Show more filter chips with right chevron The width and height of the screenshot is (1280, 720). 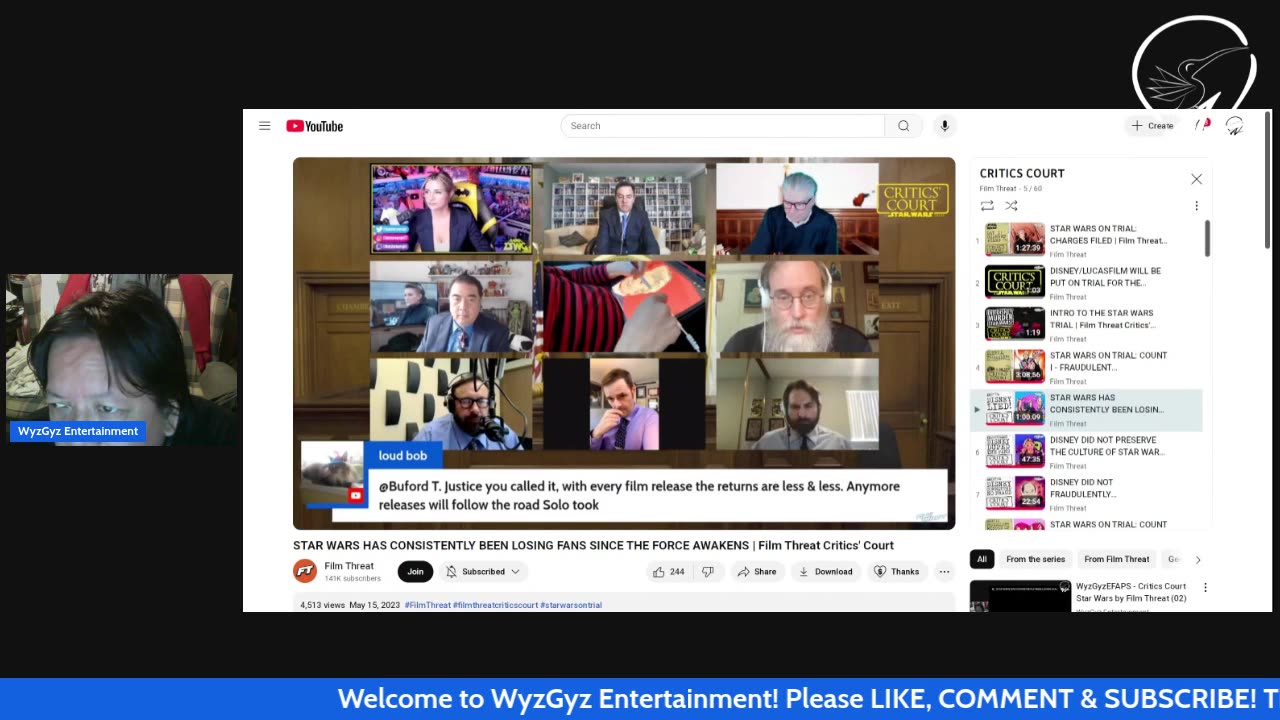tap(1198, 559)
